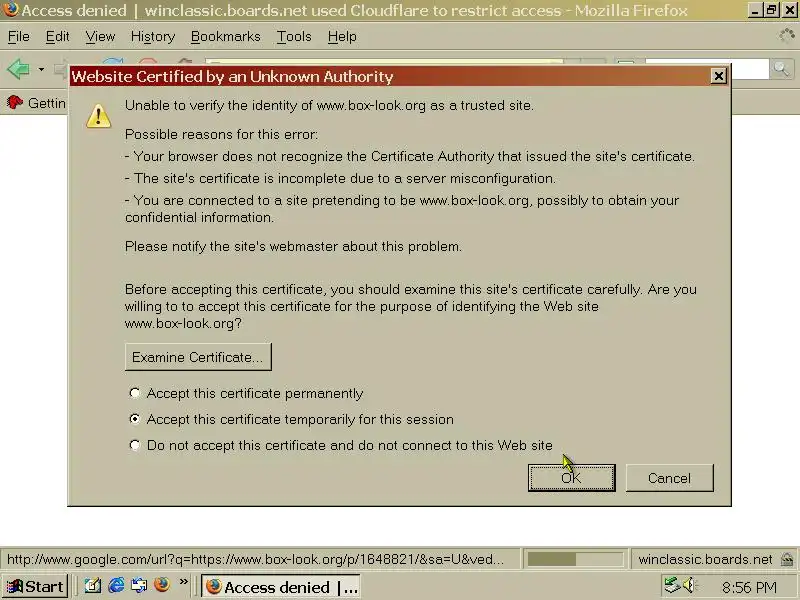800x600 pixels.
Task: Open the History menu
Action: 153,37
